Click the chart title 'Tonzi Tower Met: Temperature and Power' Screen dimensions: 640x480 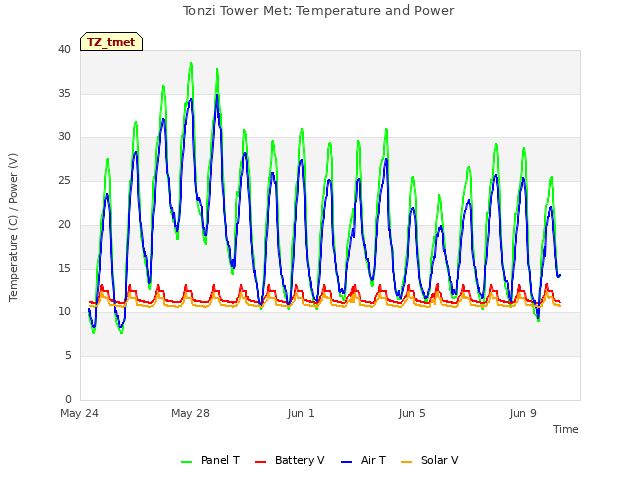tap(318, 11)
